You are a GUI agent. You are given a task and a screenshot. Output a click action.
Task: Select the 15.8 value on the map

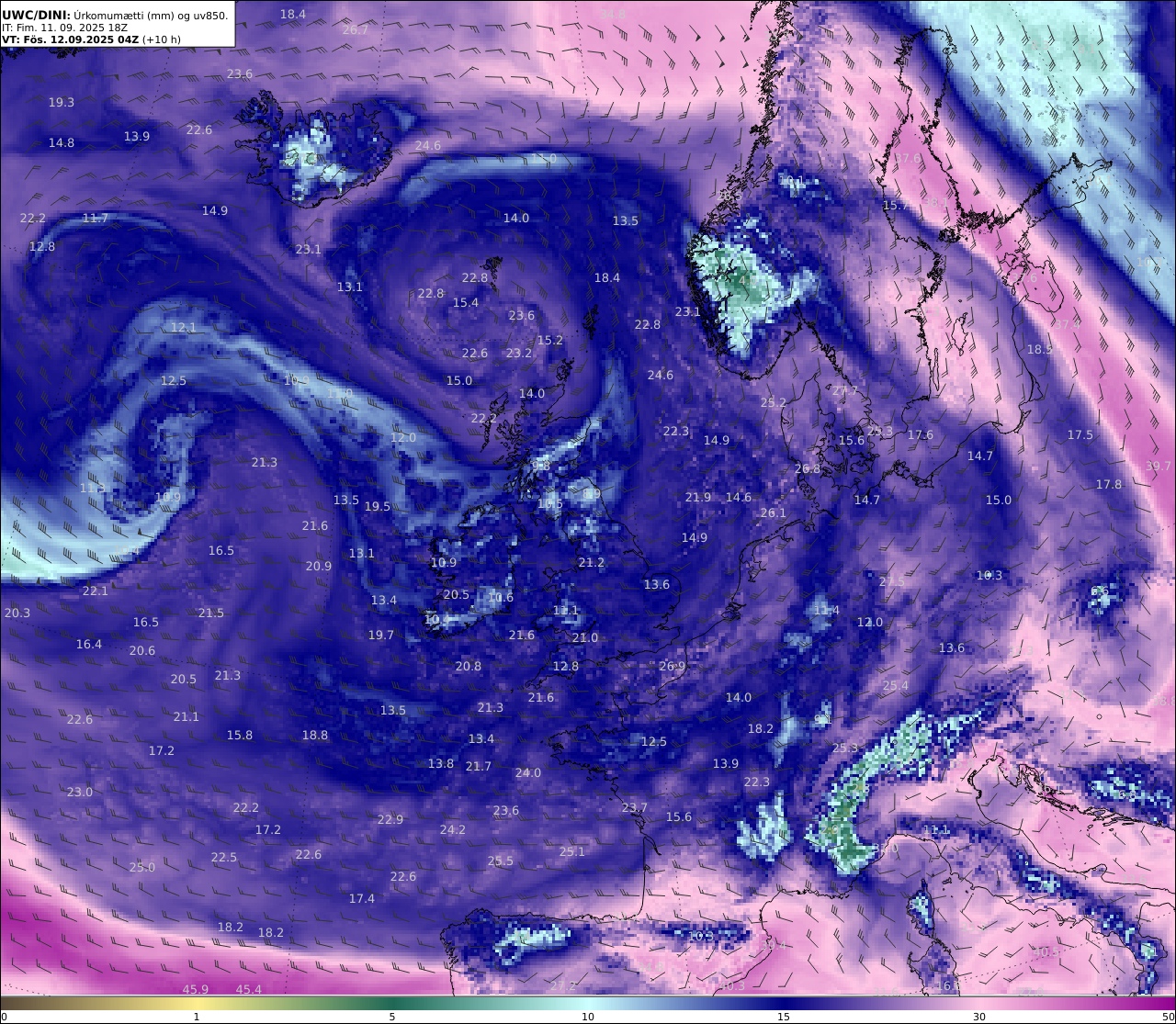click(x=240, y=736)
